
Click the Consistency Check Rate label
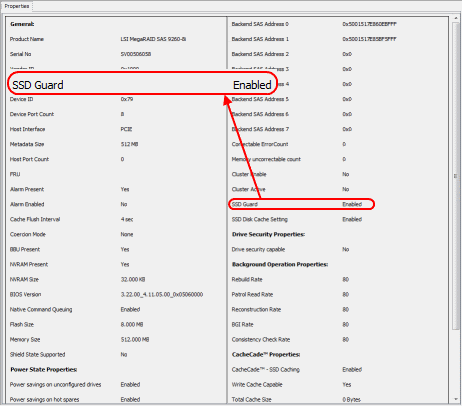coord(261,339)
